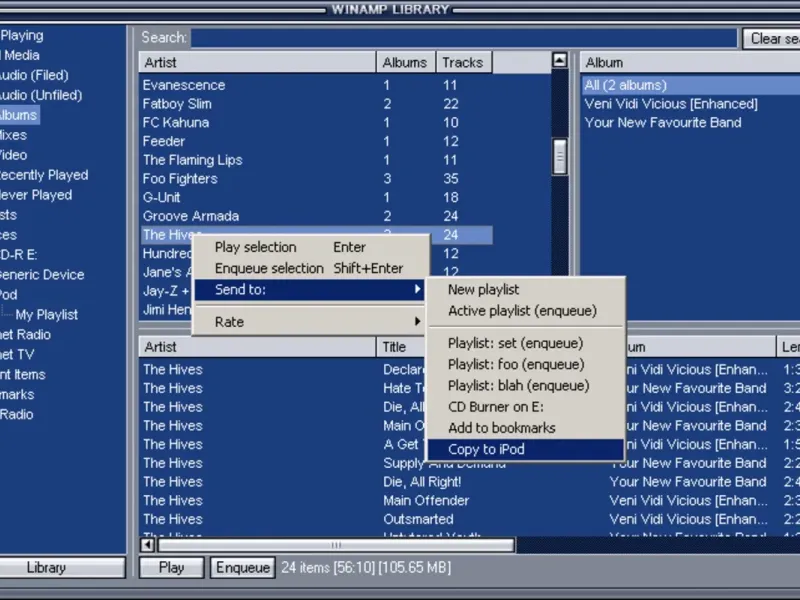Sort by Albums column header
This screenshot has width=800, height=600.
pyautogui.click(x=406, y=62)
